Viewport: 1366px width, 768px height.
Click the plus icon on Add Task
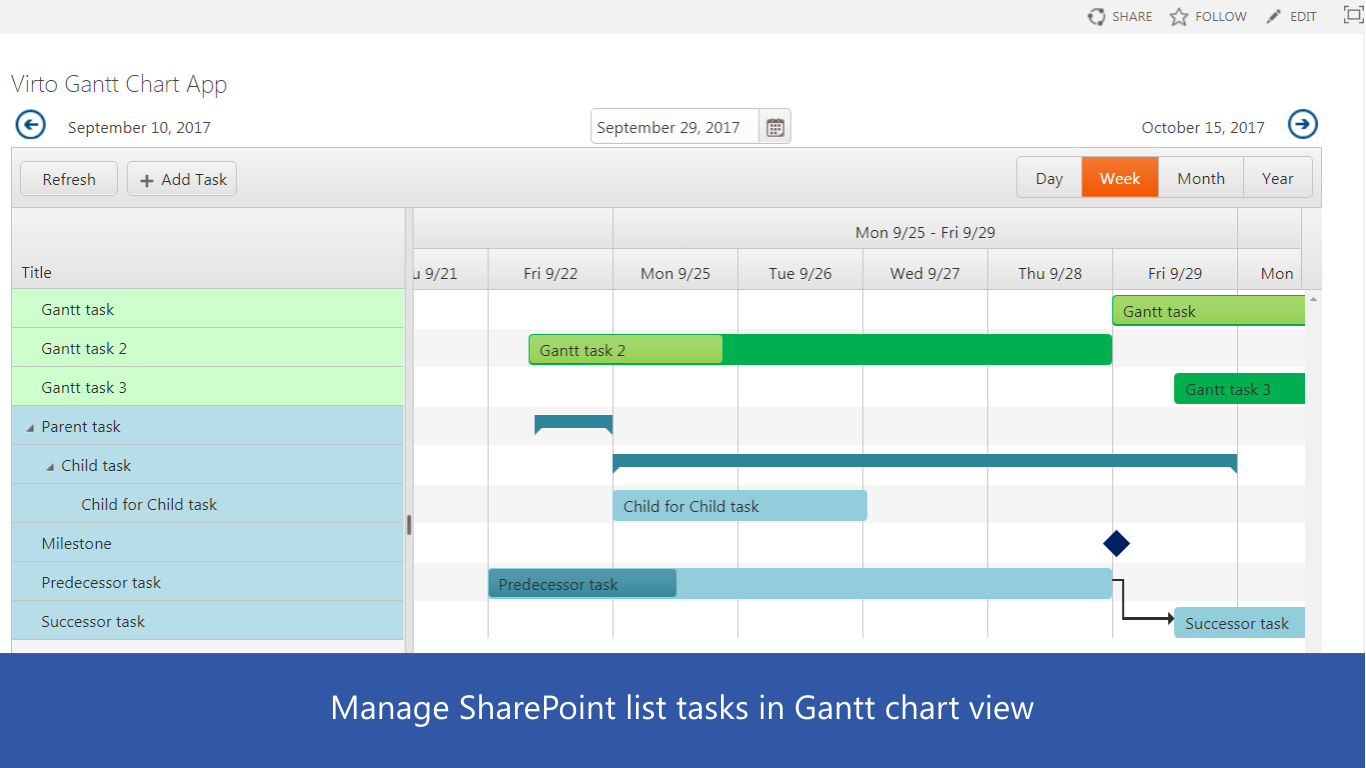click(147, 181)
